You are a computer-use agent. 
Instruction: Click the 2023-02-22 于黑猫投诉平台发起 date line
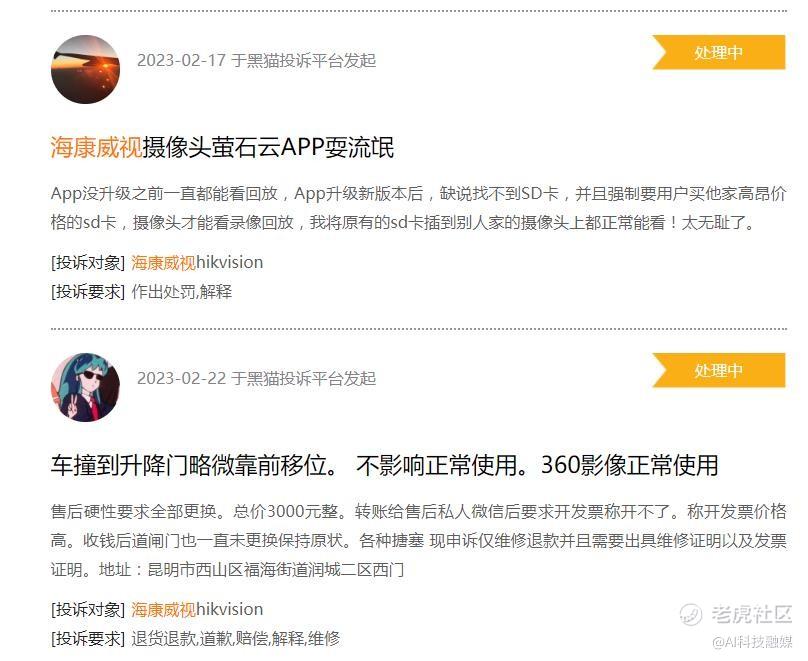[257, 379]
